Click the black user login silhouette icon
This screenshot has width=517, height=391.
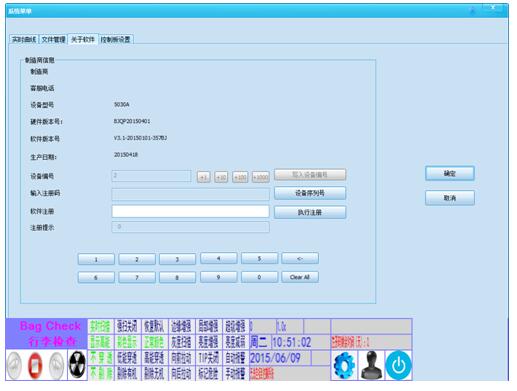[372, 365]
